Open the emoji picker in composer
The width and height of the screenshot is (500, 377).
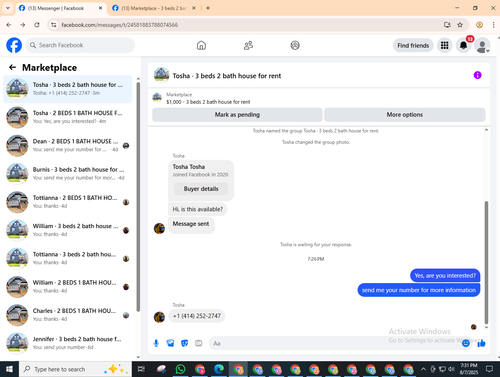(466, 343)
